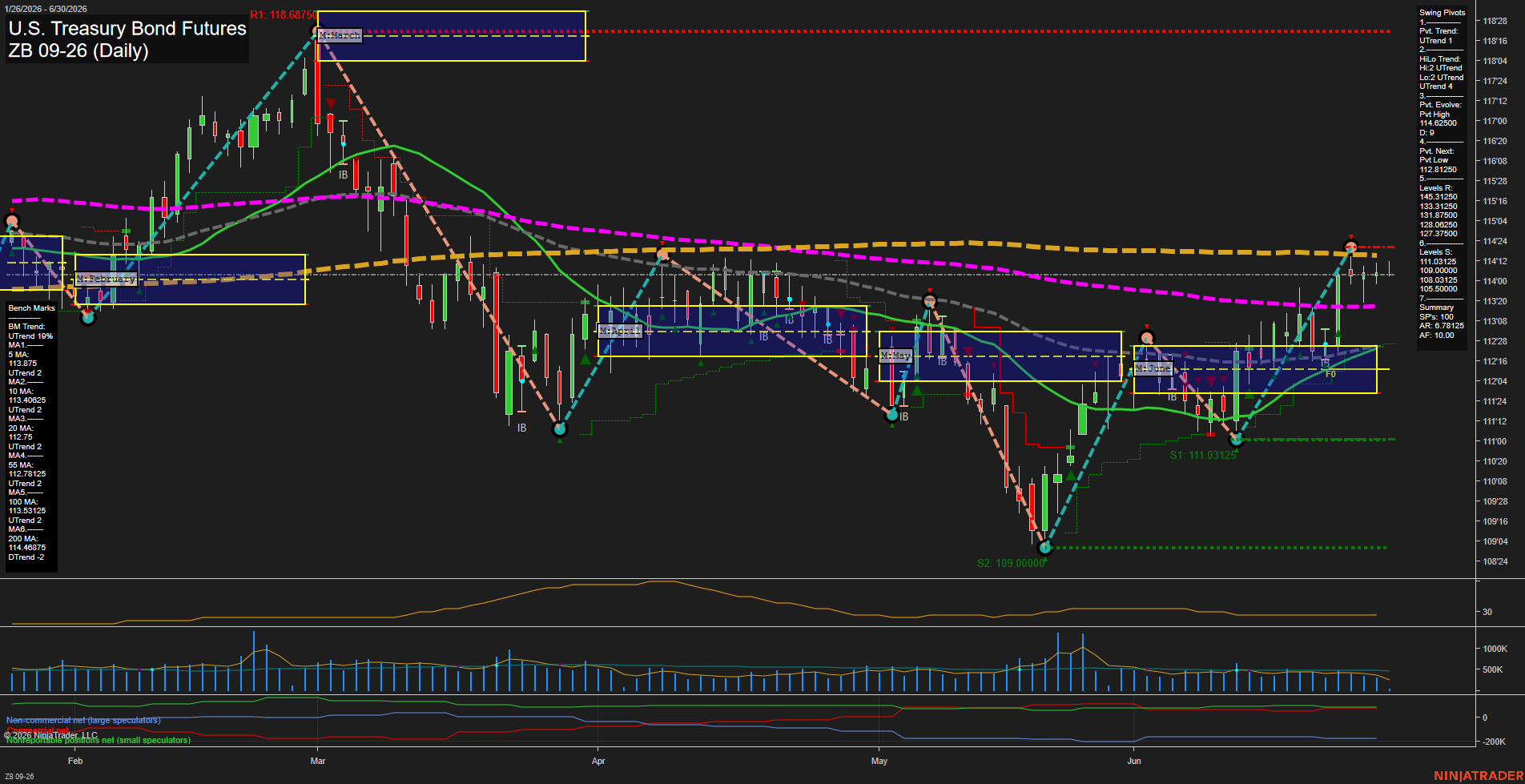The width and height of the screenshot is (1525, 784).
Task: Click the swing pivot high marker at March peak
Action: (x=316, y=31)
